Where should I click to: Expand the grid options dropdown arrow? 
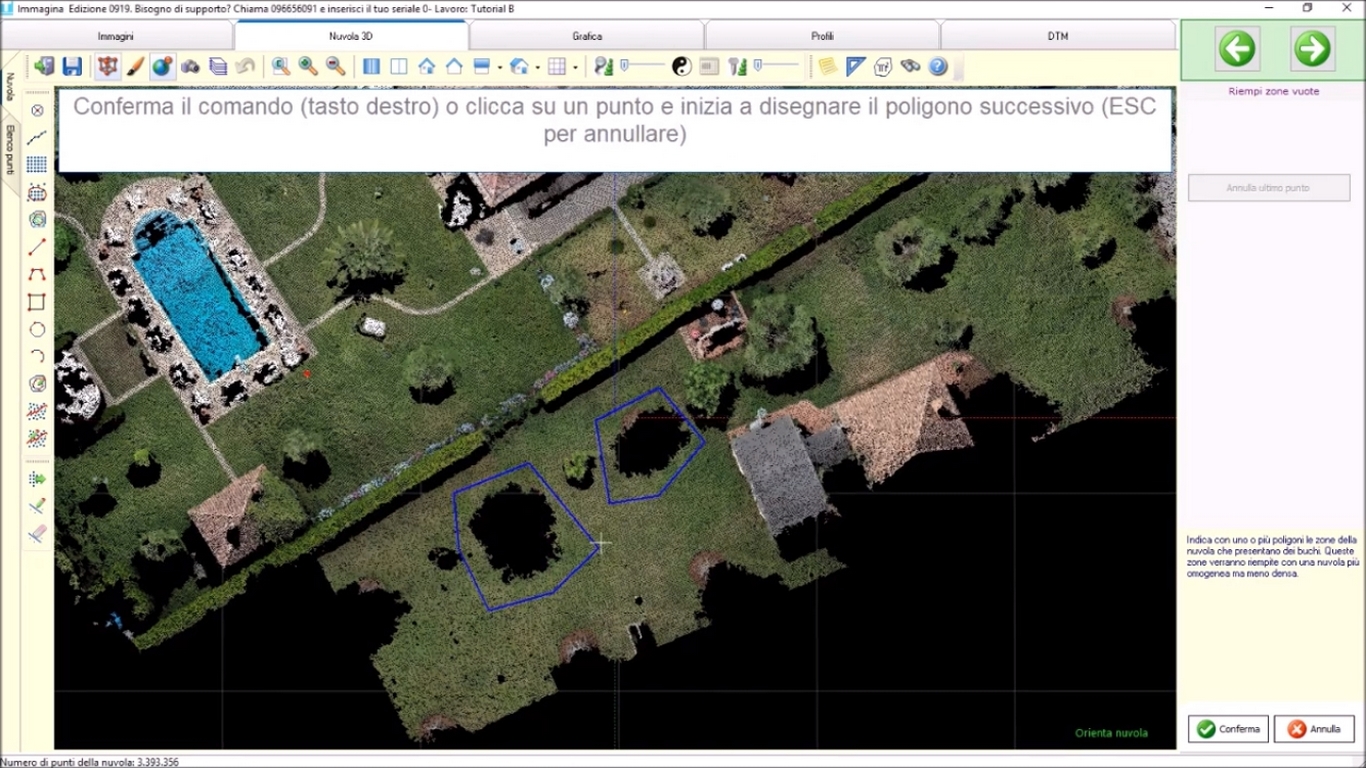574,68
